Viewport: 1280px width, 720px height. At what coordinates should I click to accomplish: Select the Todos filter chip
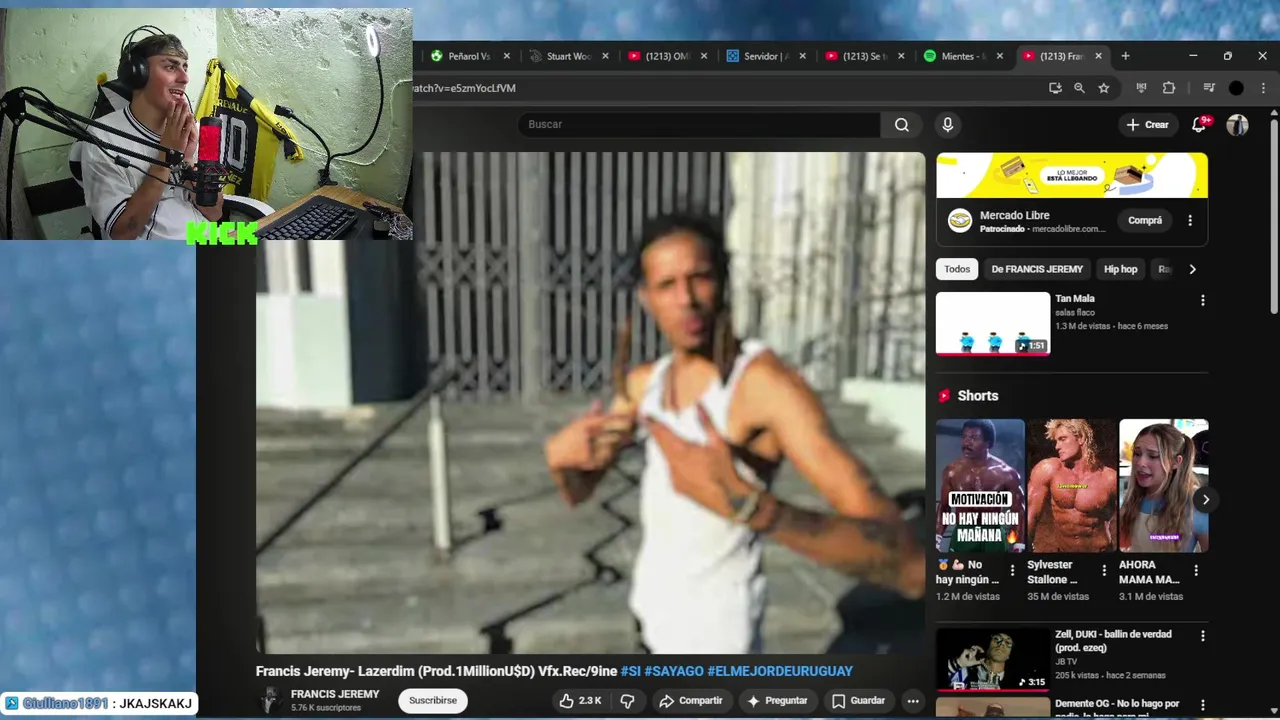[x=957, y=269]
